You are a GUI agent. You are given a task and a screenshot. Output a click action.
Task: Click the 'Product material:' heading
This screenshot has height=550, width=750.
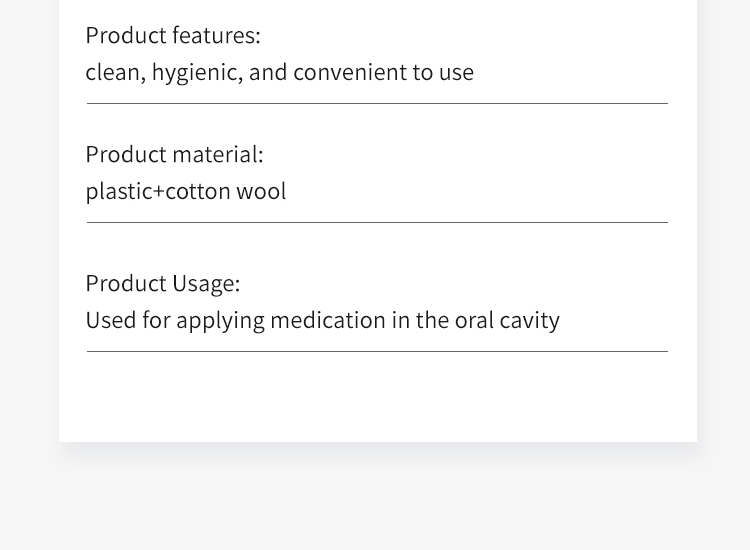pos(175,154)
